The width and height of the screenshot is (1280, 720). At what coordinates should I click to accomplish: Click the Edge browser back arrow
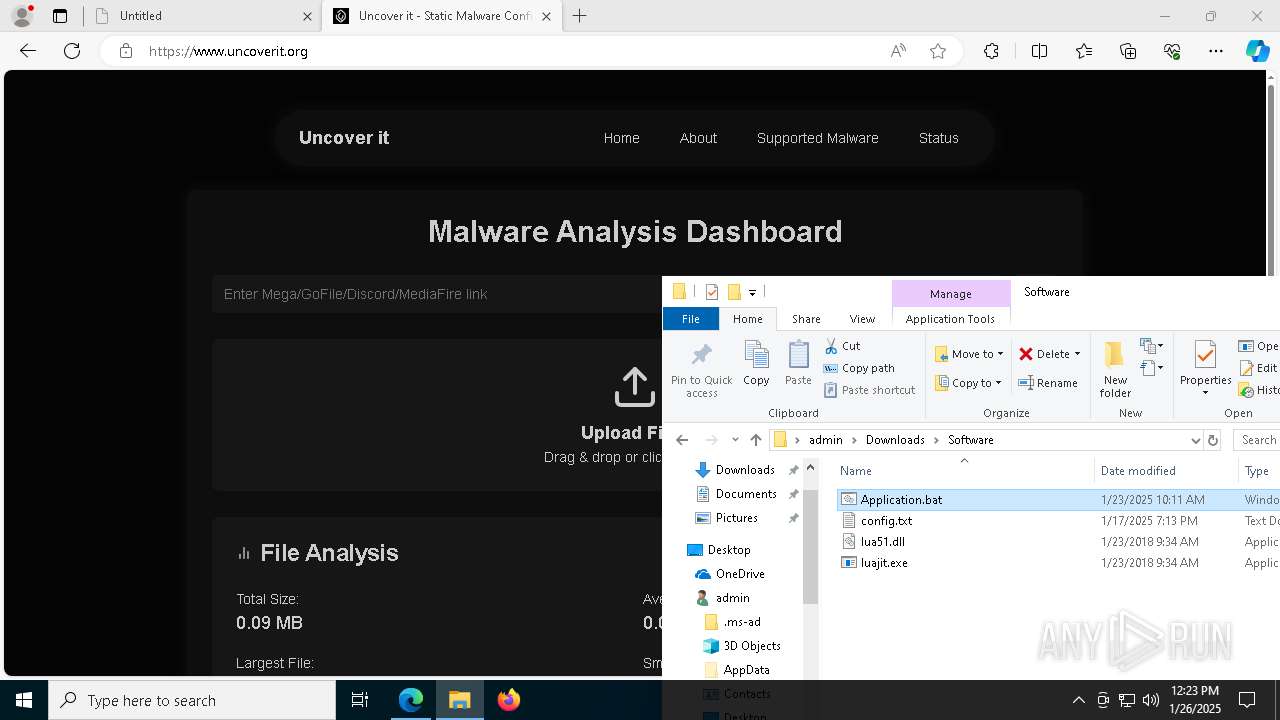click(x=28, y=51)
